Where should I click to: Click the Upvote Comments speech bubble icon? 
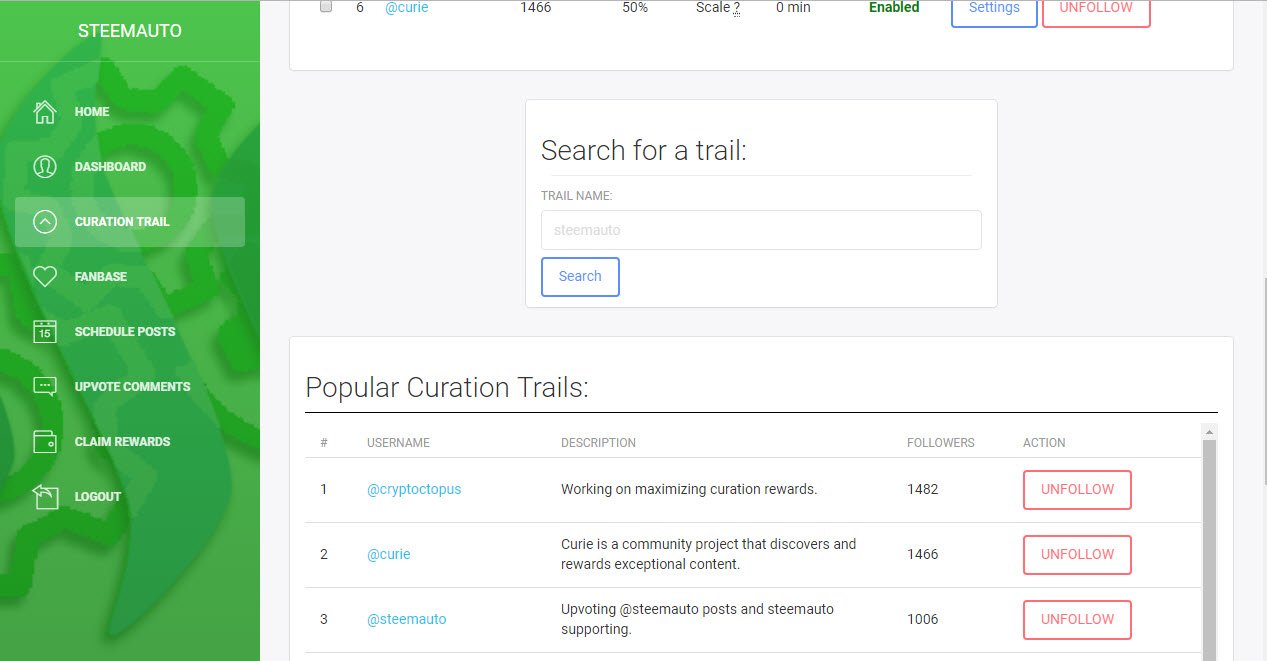point(45,387)
